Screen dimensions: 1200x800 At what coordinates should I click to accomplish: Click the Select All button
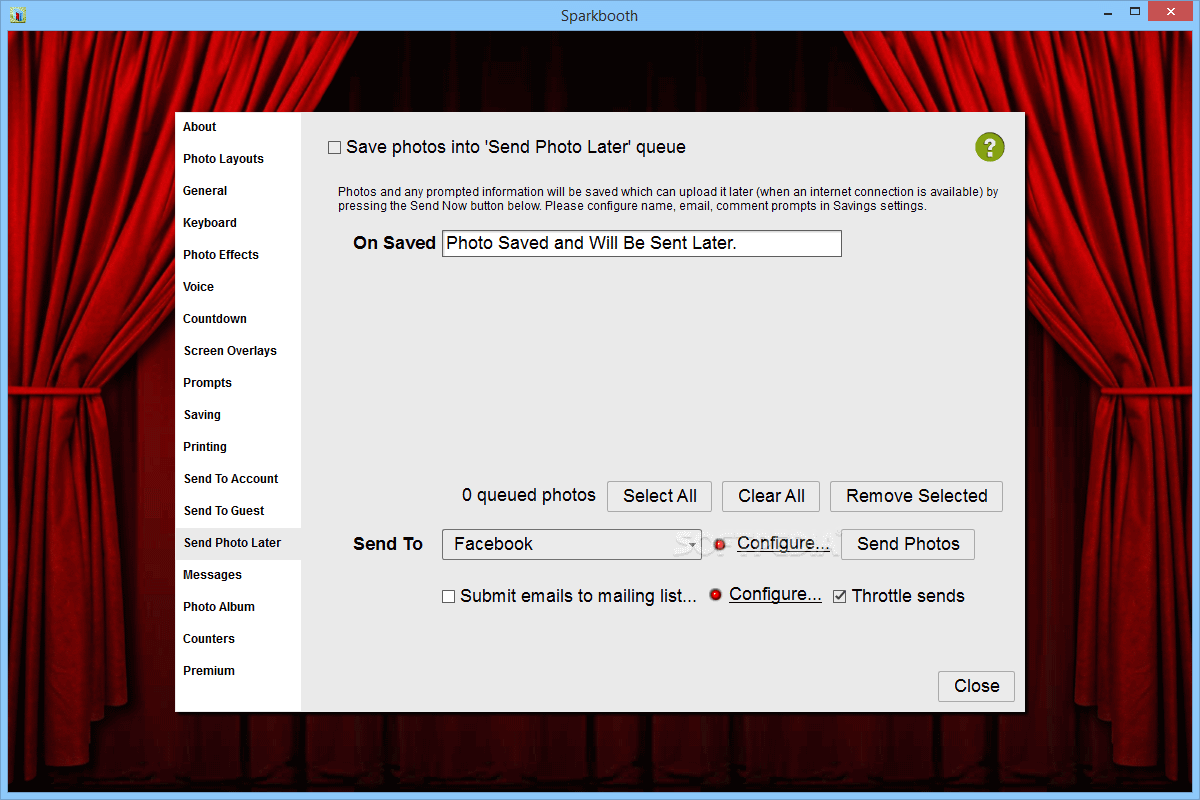pos(660,496)
